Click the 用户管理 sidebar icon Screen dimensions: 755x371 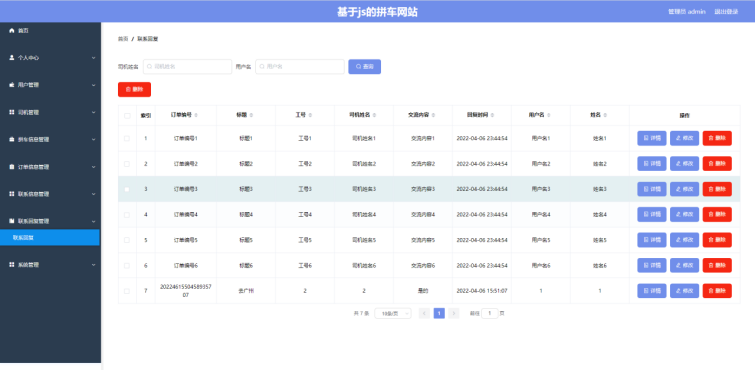pyautogui.click(x=12, y=85)
